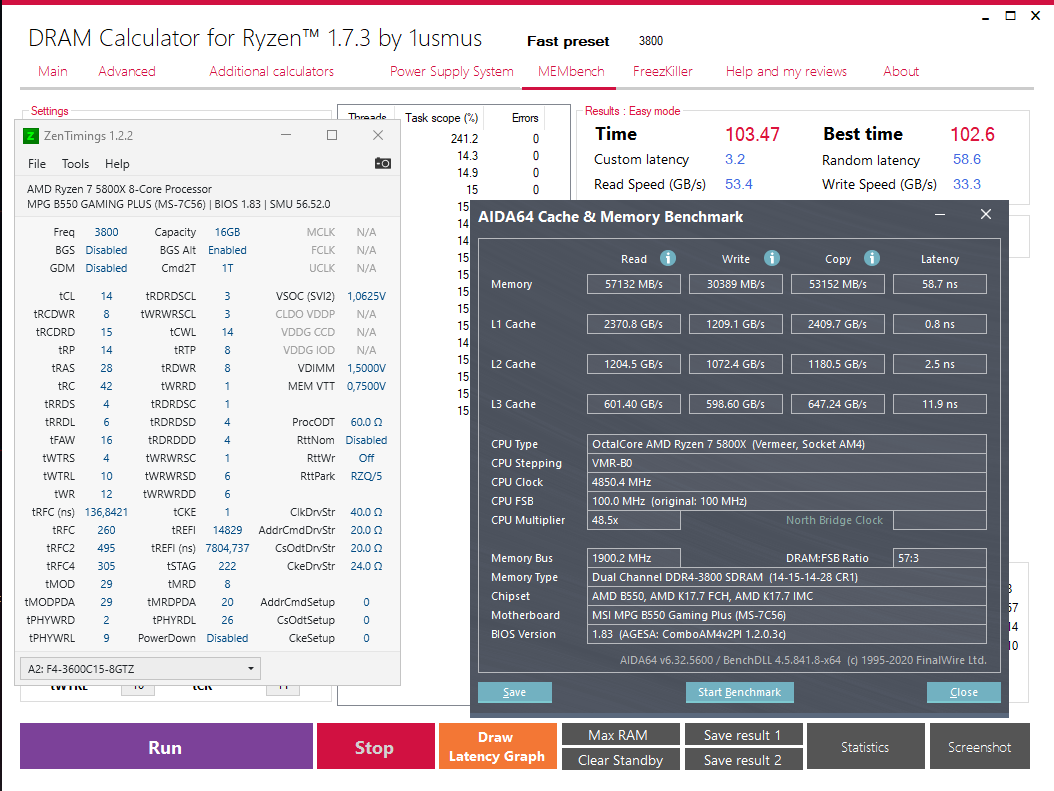Click the CPU Multiplier 48.5x field
The height and width of the screenshot is (791, 1054).
pos(633,520)
